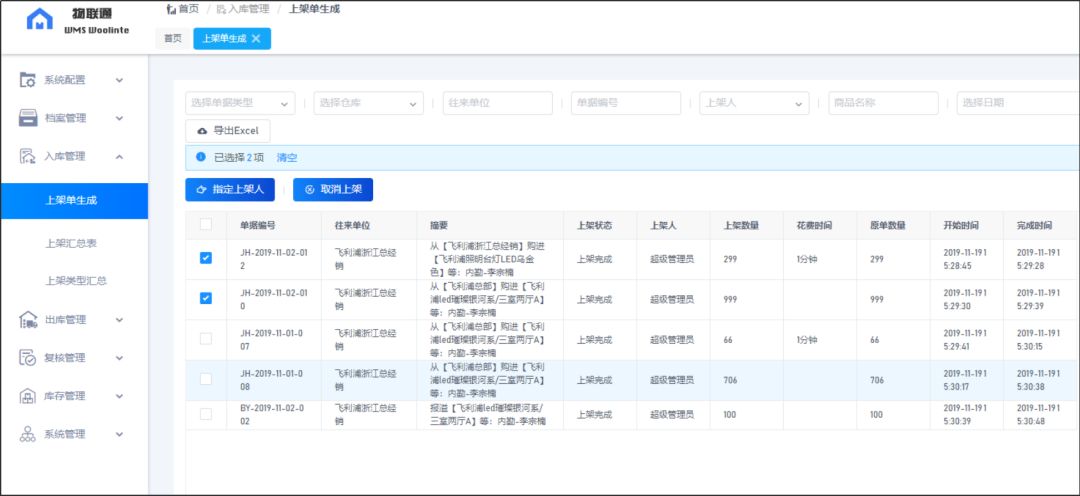
Task: Check row JH-2019-11-01-008 checkbox
Action: [x=206, y=379]
